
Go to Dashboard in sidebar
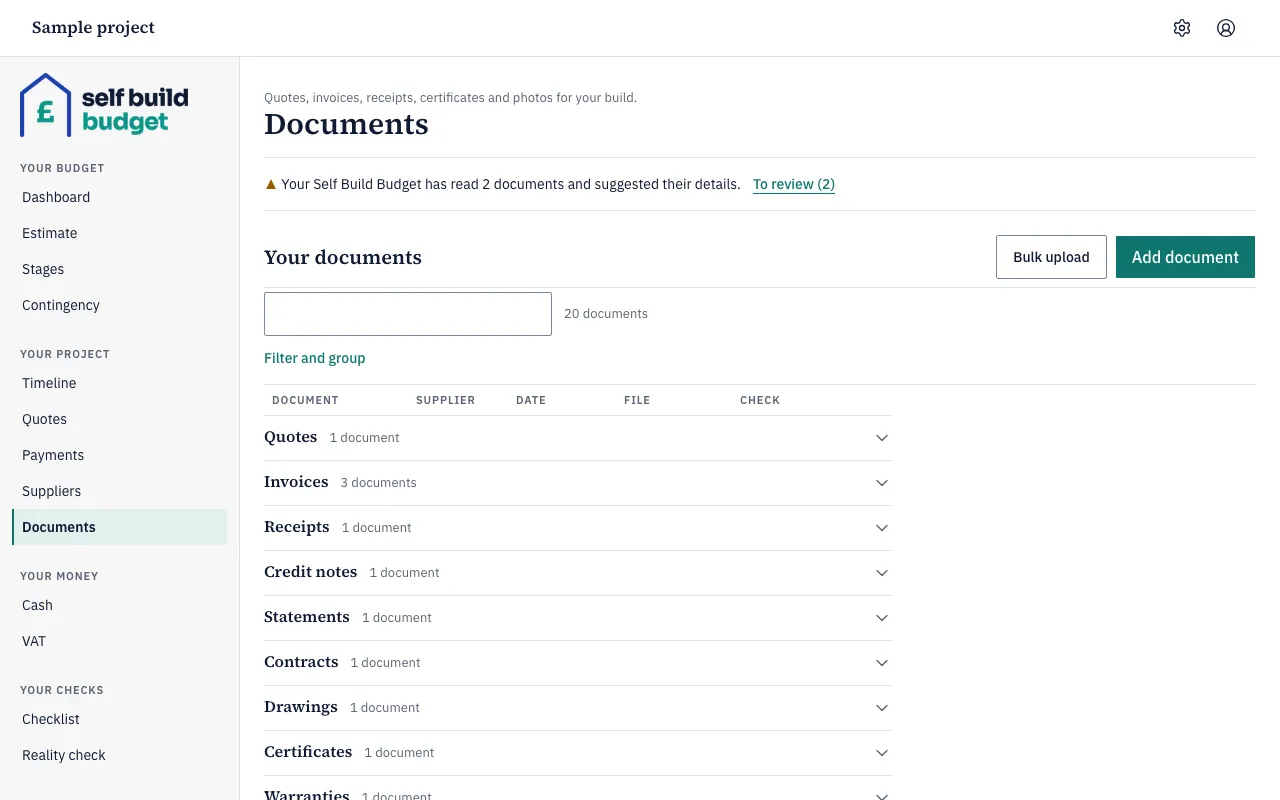tap(120, 197)
